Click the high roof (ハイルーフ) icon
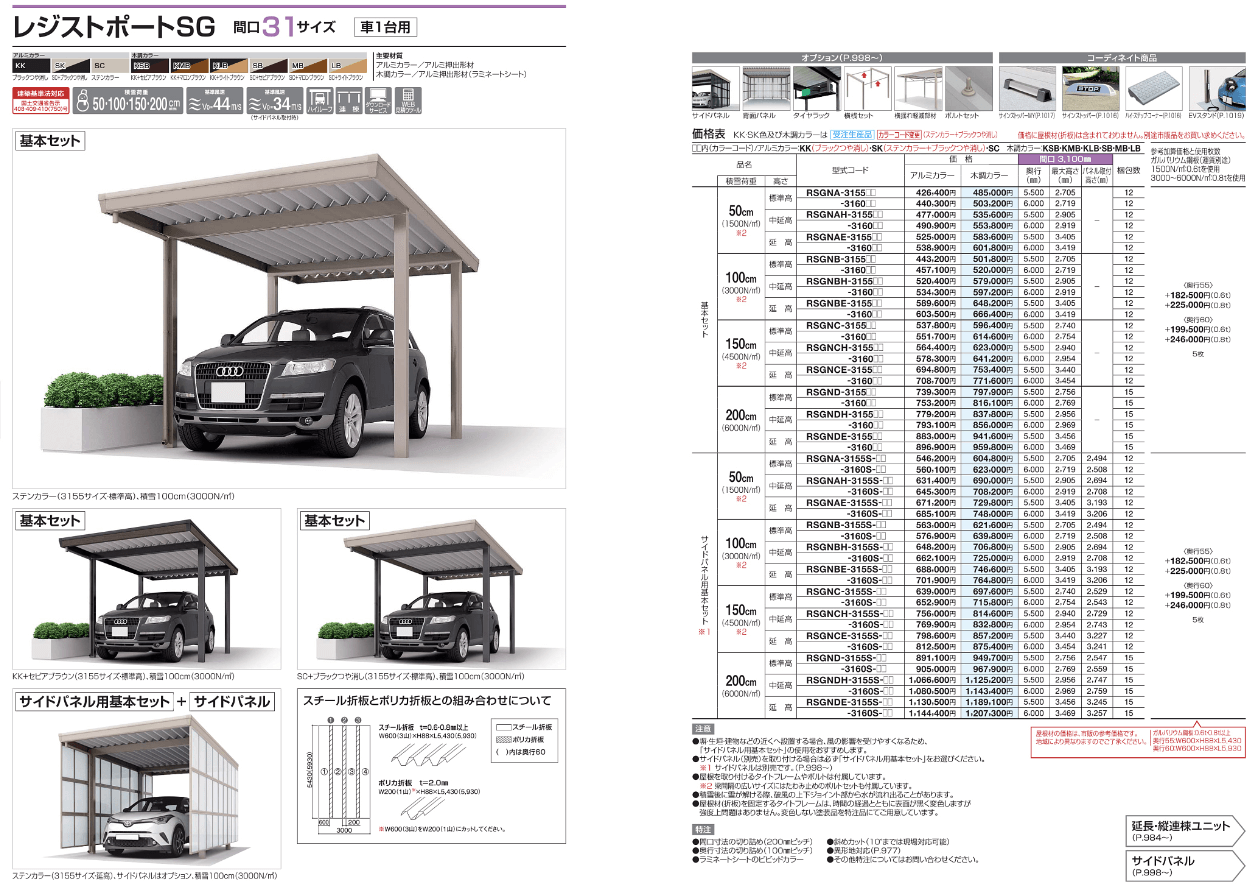The image size is (1252, 890). coord(322,100)
